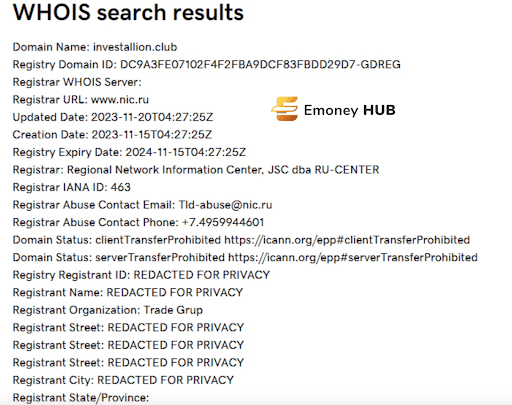Click the Registrar IANA ID 463 line
This screenshot has width=512, height=405.
[x=72, y=187]
